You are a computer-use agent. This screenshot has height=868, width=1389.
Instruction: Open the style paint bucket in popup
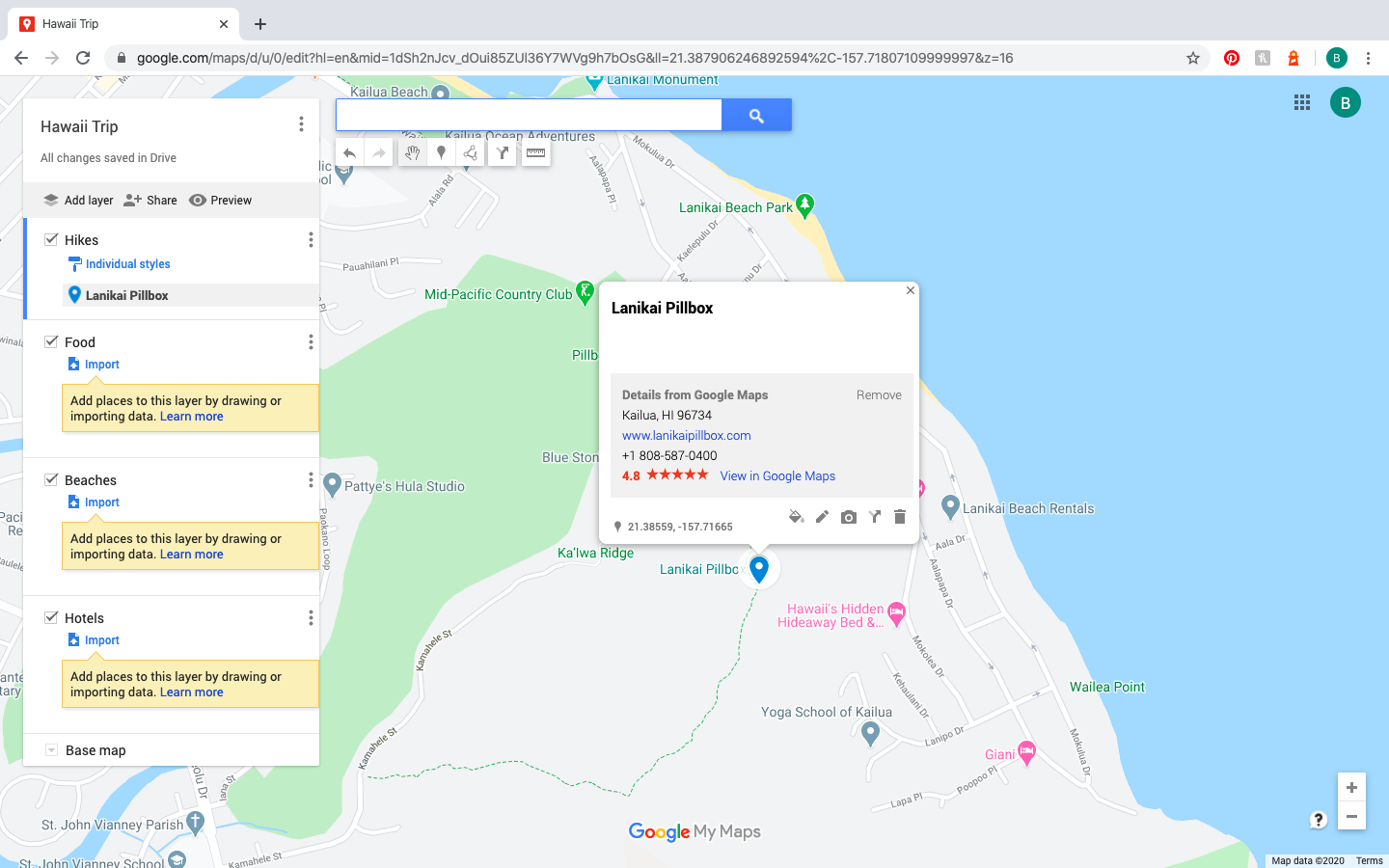tap(796, 517)
